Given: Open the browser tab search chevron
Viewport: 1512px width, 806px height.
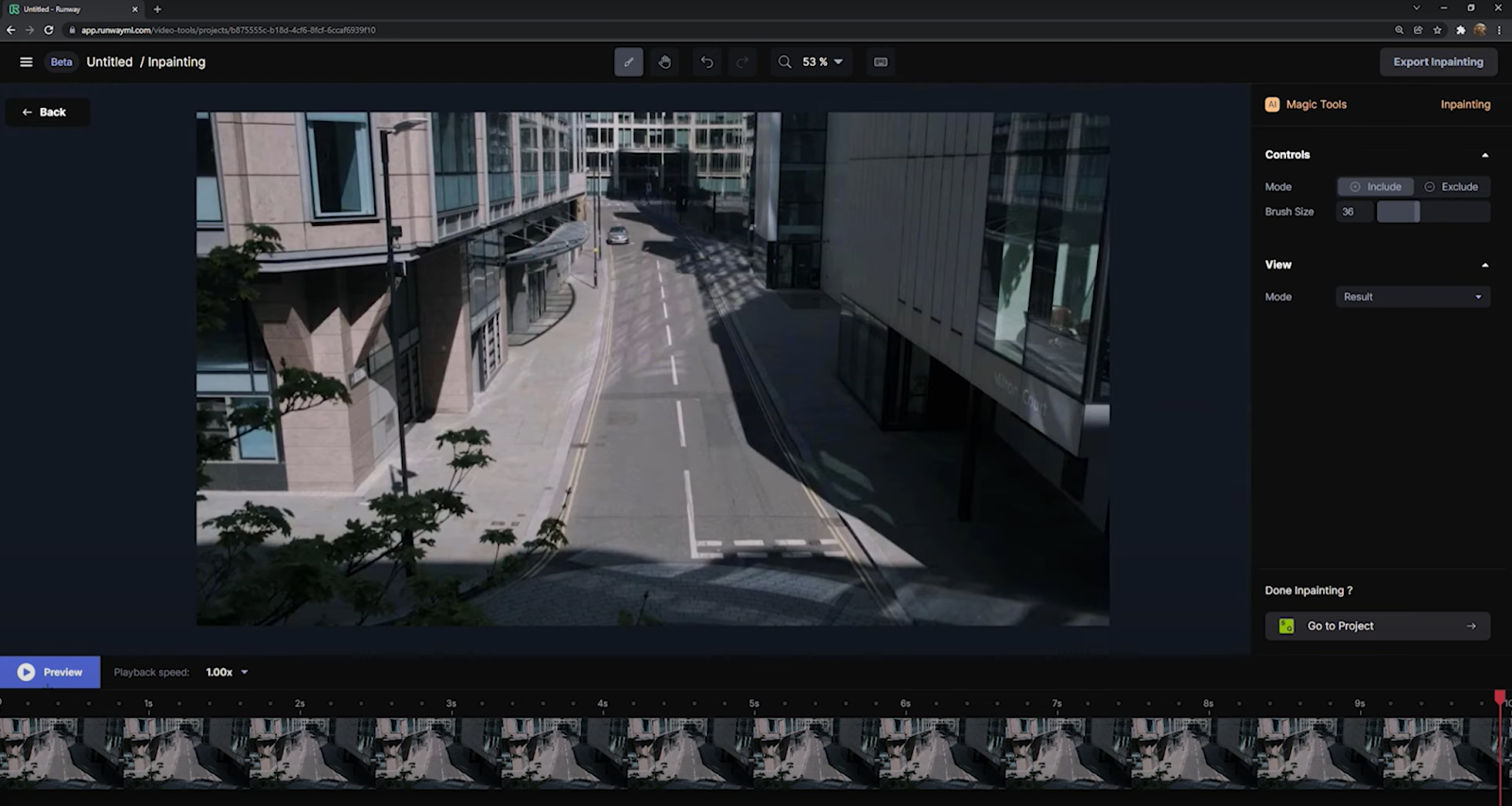Looking at the screenshot, I should click(x=1416, y=8).
